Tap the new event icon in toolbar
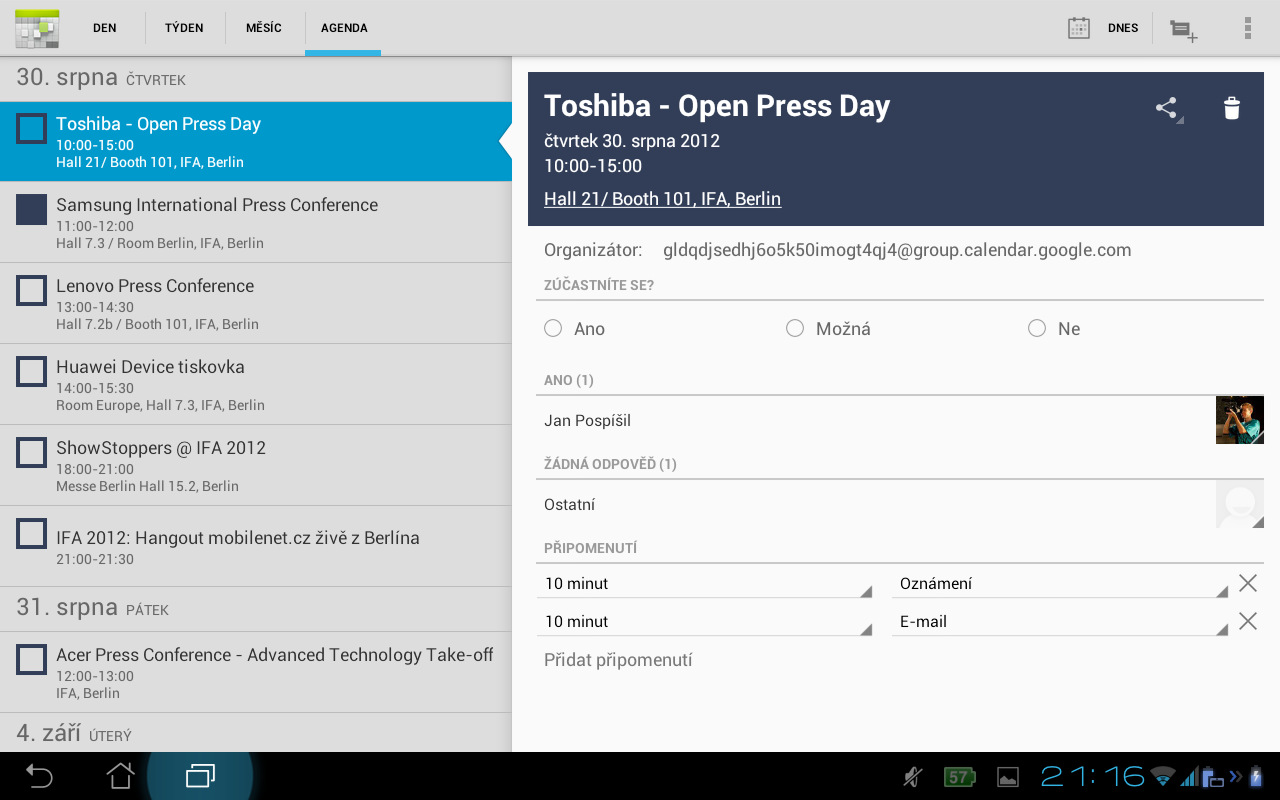The height and width of the screenshot is (800, 1280). pyautogui.click(x=1184, y=29)
